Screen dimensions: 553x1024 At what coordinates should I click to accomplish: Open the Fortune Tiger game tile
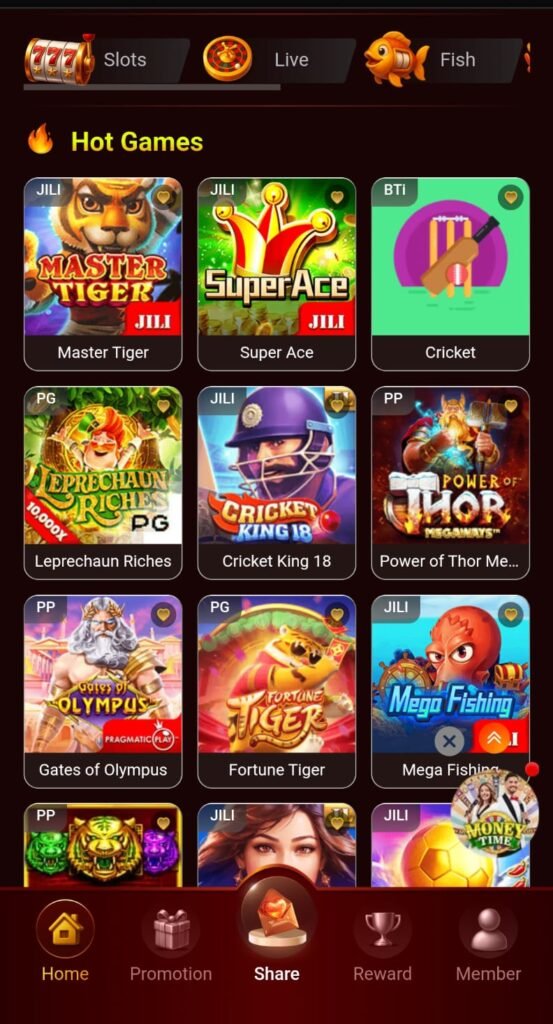277,691
